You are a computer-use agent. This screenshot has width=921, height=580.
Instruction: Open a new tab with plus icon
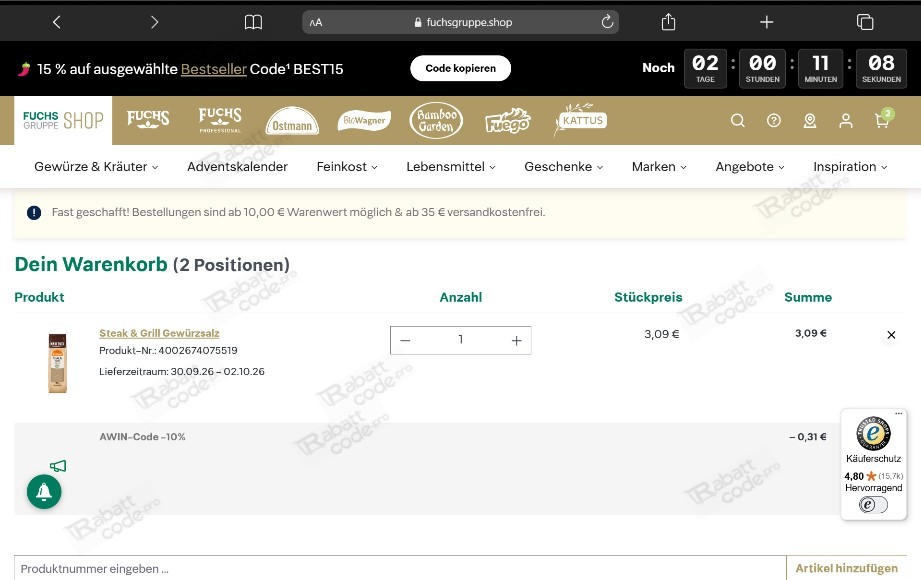click(x=767, y=22)
